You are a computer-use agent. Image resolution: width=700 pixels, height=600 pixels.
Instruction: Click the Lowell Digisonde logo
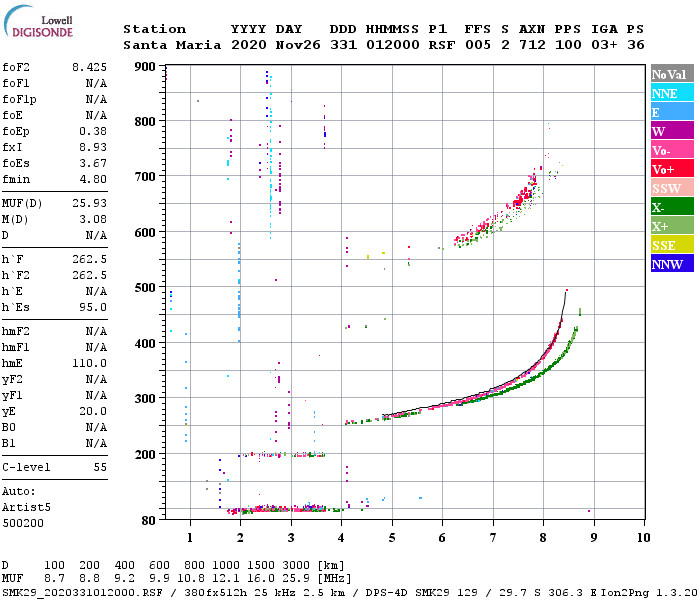(38, 21)
